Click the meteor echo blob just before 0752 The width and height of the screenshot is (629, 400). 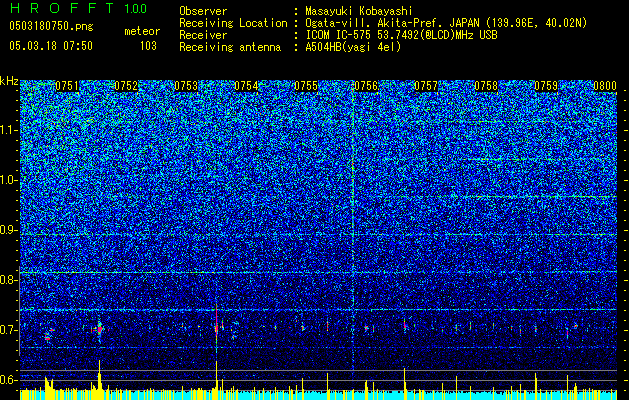point(99,329)
